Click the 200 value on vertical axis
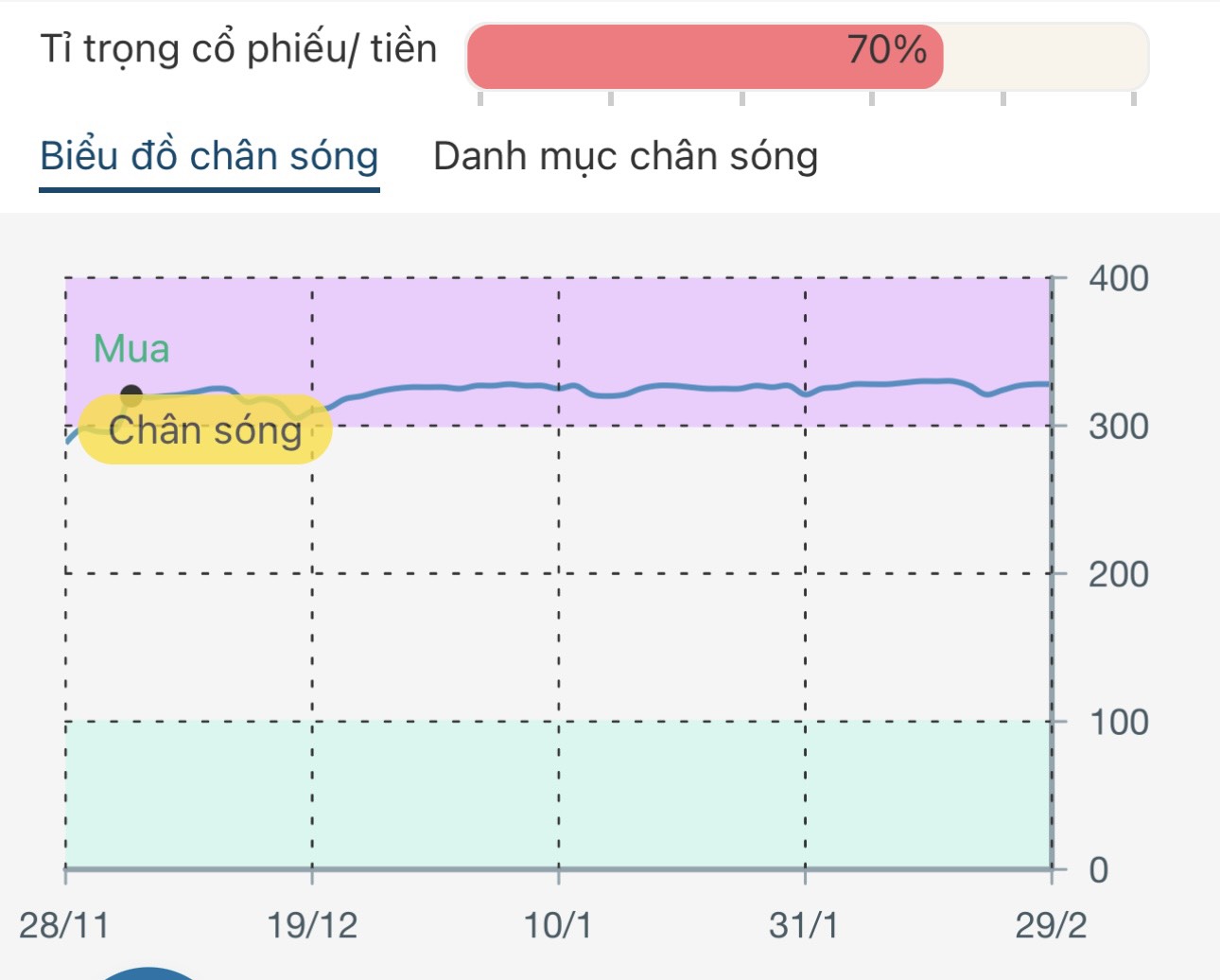The width and height of the screenshot is (1220, 980). tap(1118, 574)
